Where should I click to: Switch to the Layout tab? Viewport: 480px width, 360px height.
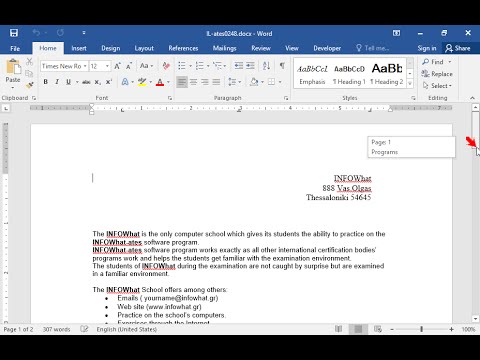144,48
